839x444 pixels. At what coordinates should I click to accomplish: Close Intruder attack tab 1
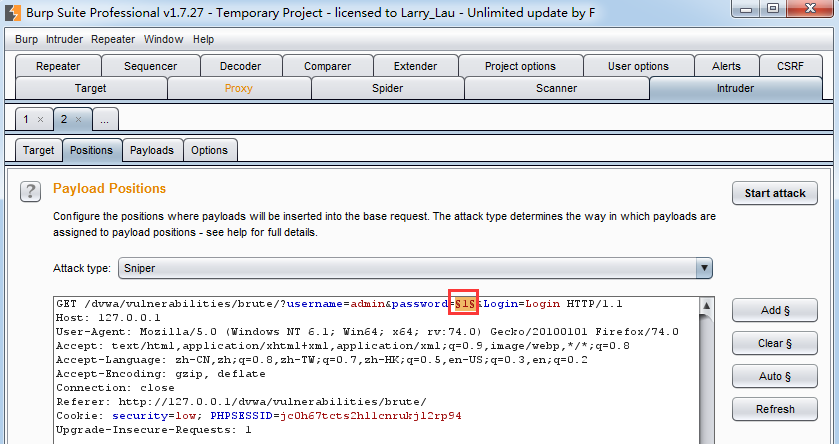(40, 119)
